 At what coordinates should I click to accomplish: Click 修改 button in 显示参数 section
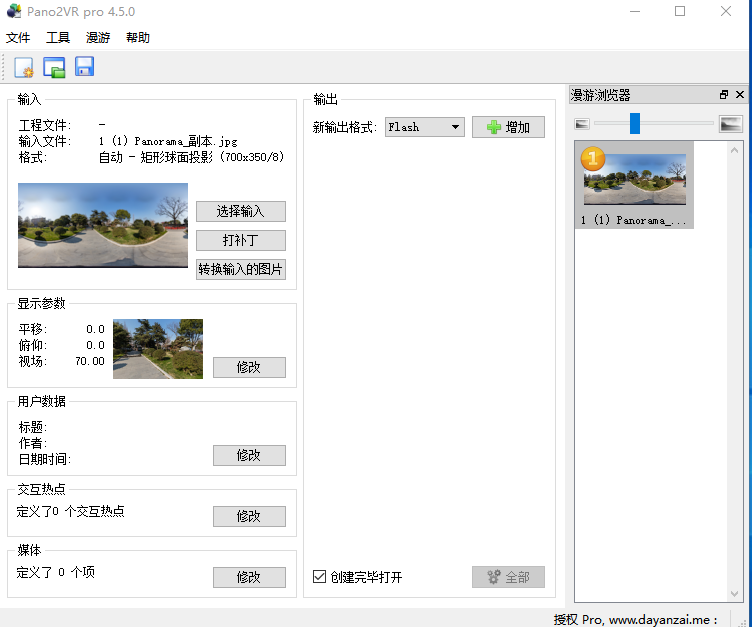click(x=249, y=367)
